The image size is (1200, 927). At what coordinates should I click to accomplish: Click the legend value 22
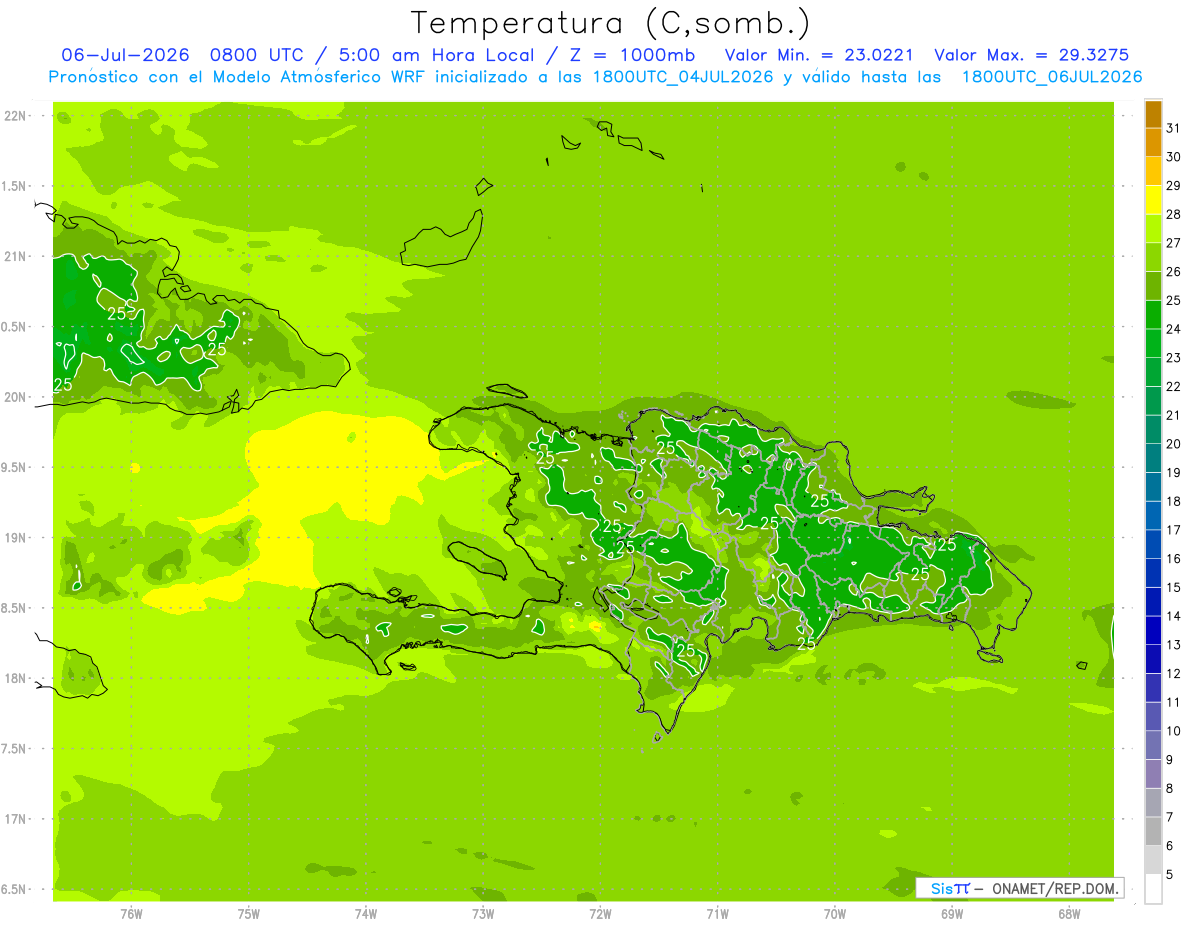point(1173,387)
